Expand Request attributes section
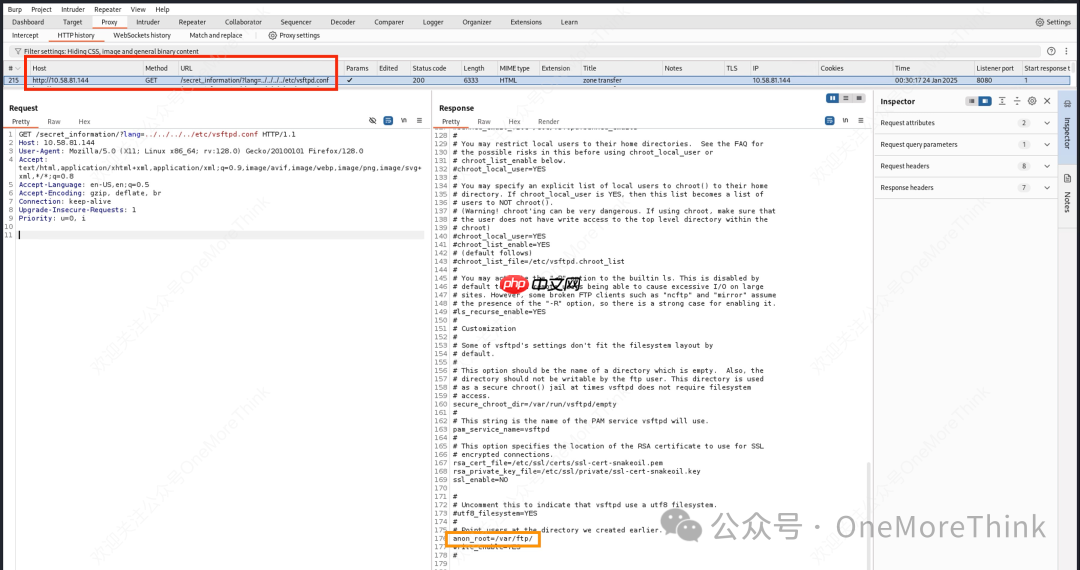 1047,123
